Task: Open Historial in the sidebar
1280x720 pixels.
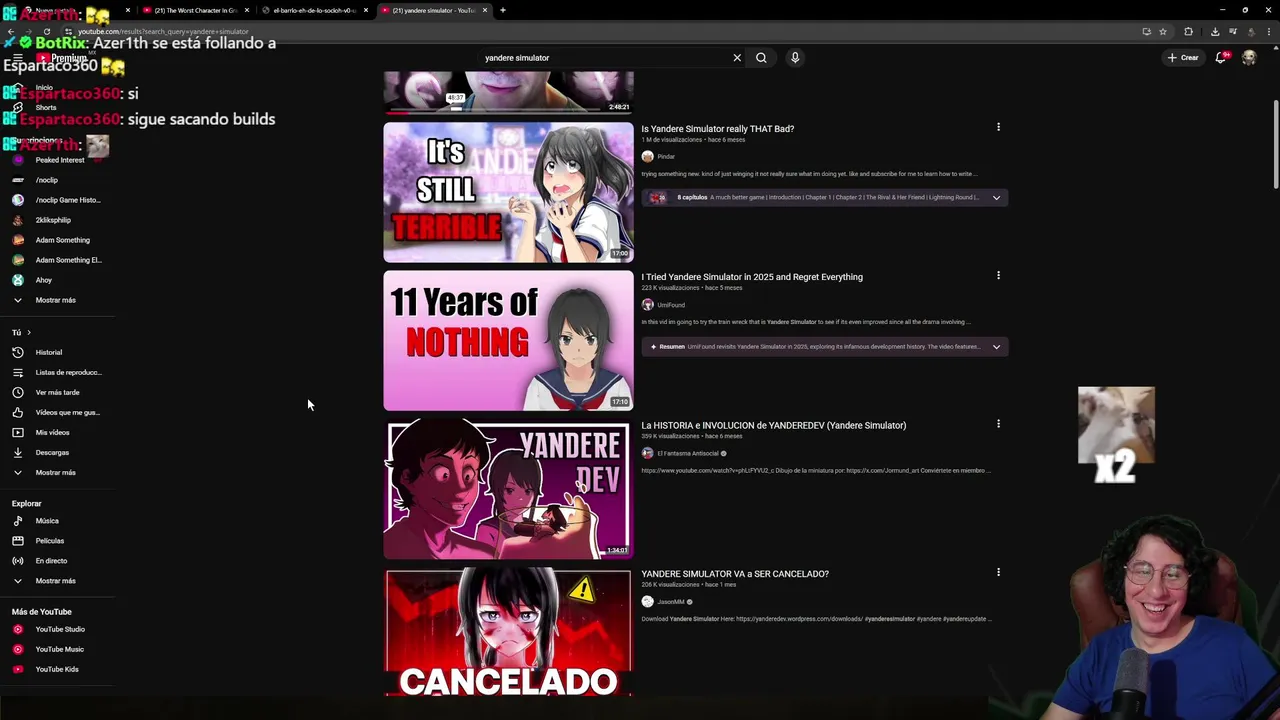Action: point(49,352)
